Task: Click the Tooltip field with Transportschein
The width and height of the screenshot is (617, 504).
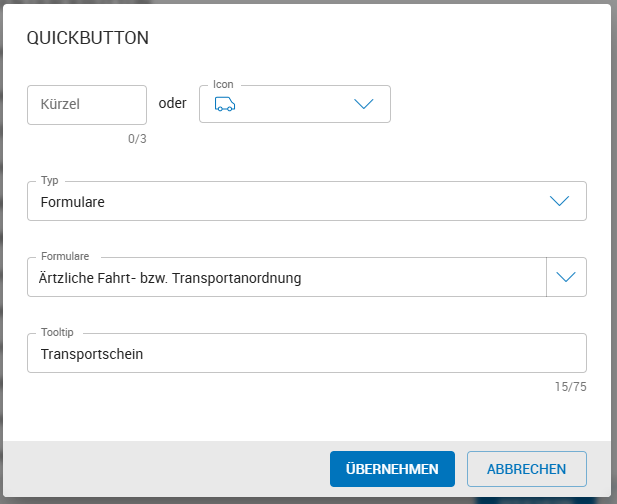Action: point(307,353)
